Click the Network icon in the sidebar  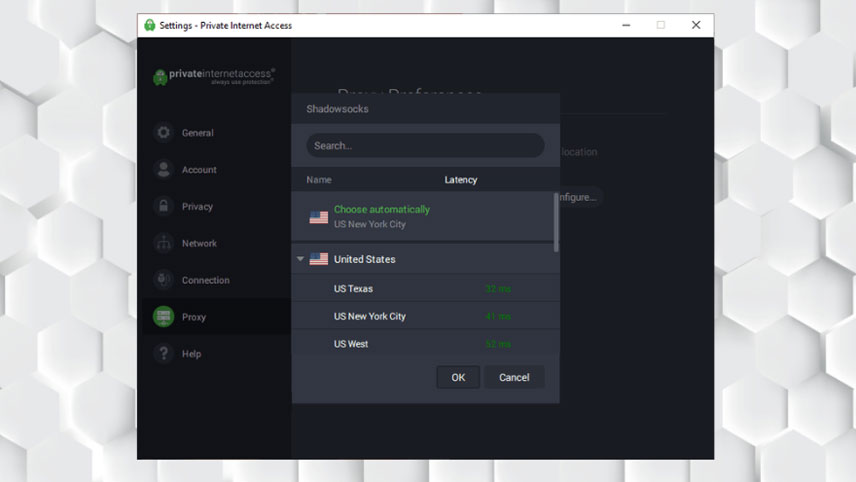click(x=163, y=243)
